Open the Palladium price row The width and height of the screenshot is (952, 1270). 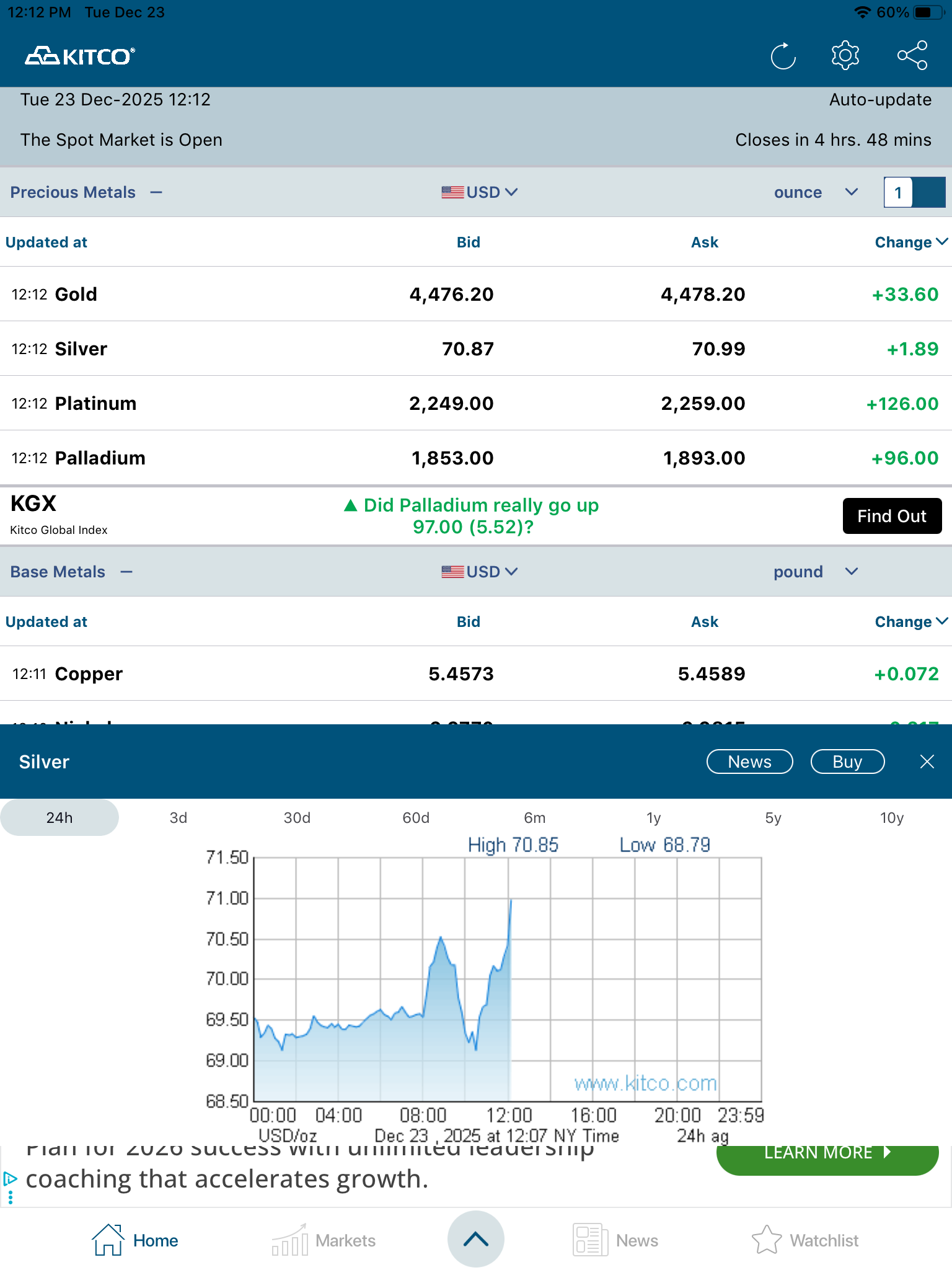pos(476,458)
